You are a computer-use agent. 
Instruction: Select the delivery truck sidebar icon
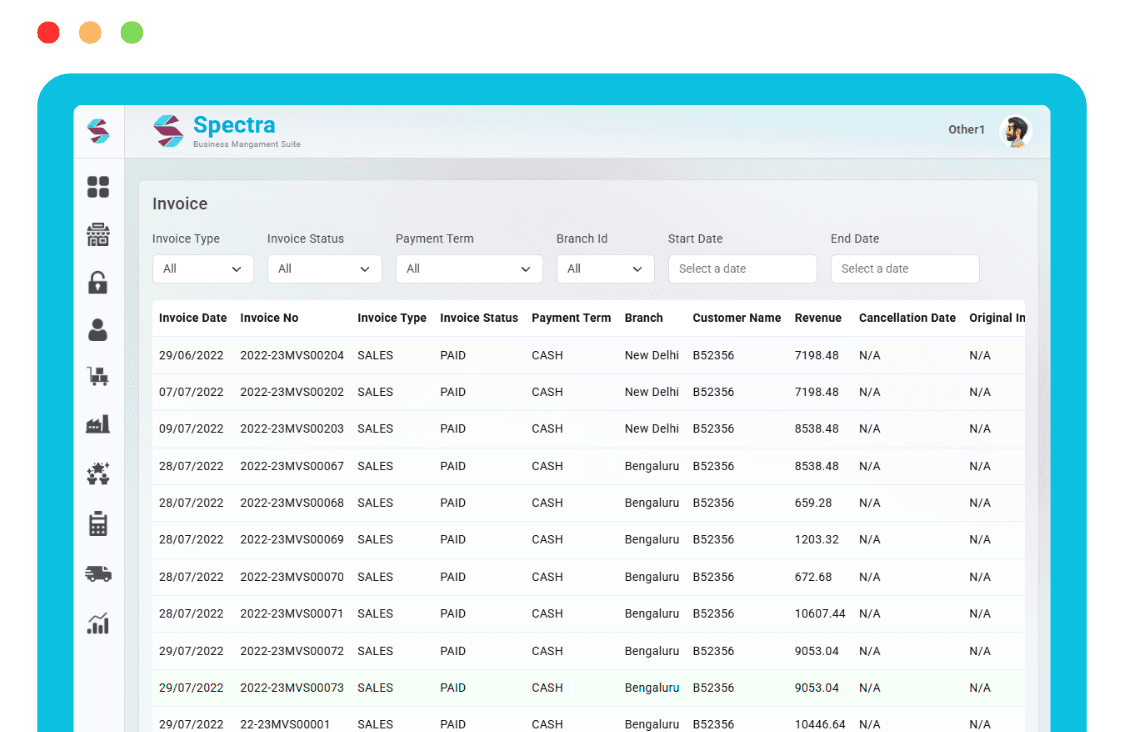tap(98, 574)
